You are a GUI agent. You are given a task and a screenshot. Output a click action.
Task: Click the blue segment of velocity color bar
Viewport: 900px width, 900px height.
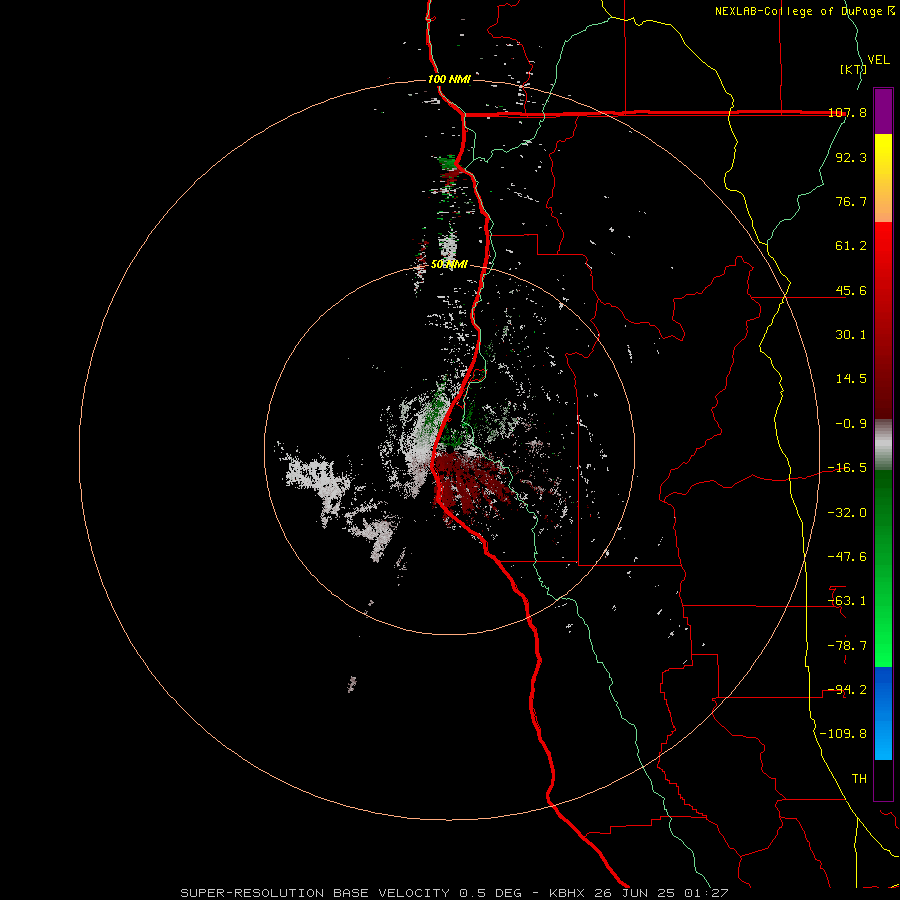pos(883,713)
